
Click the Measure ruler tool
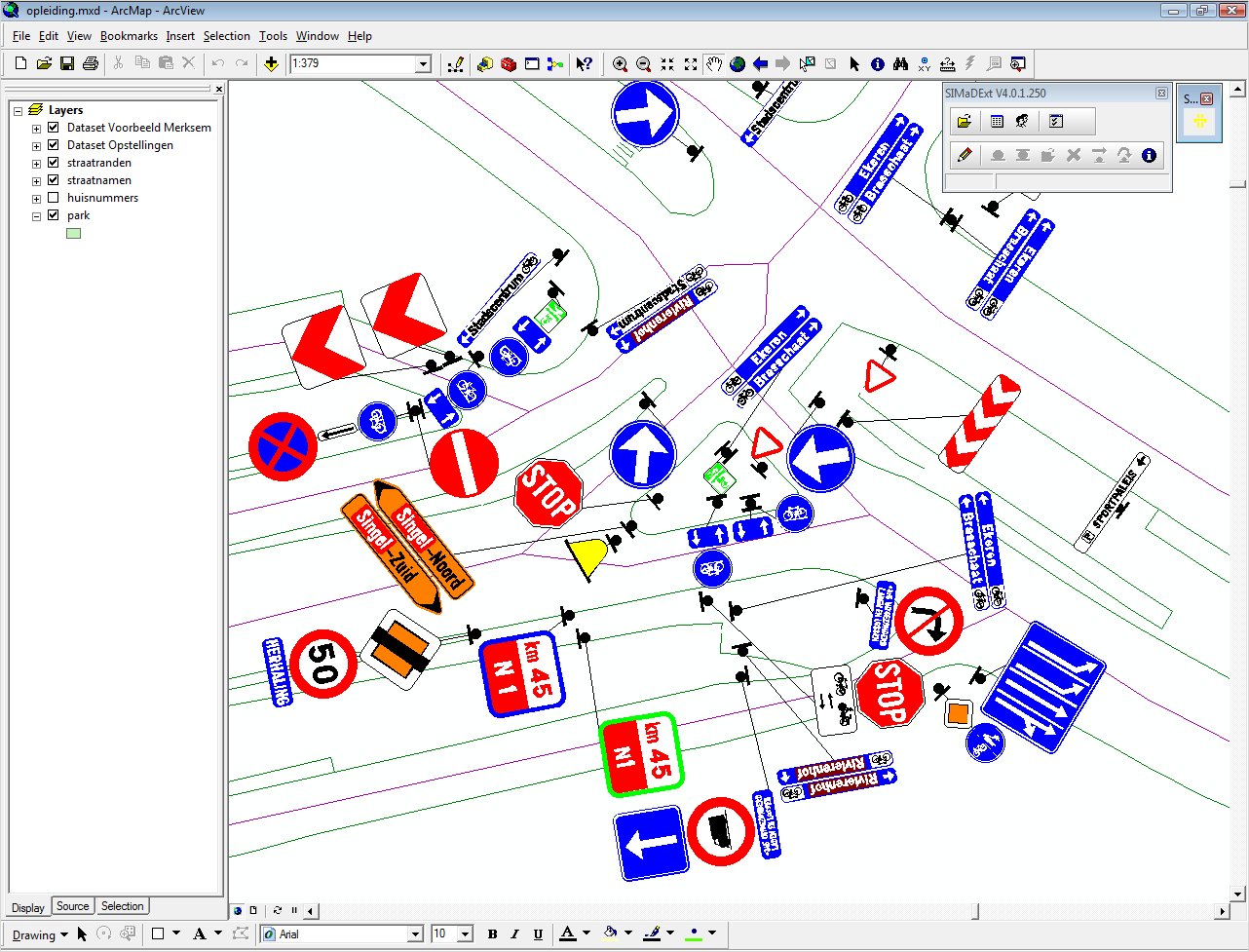[x=948, y=64]
